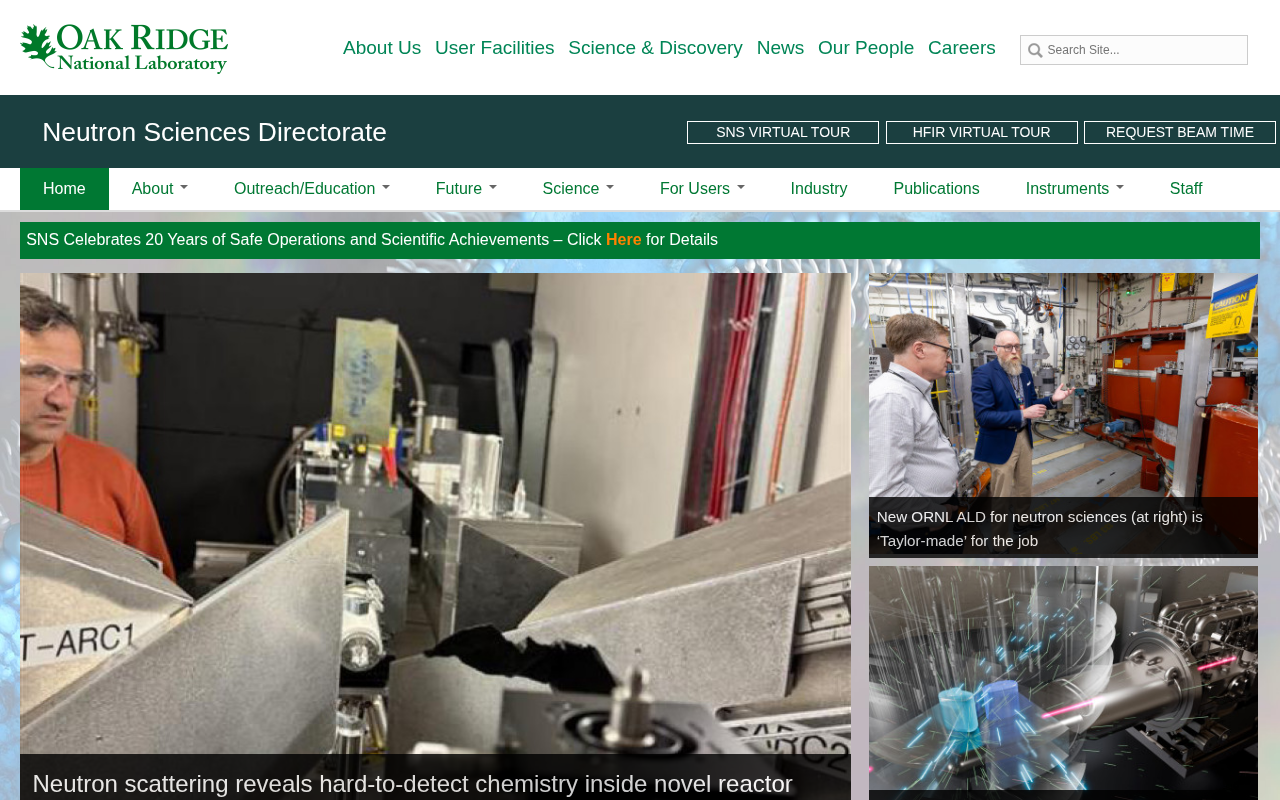Go to the Publications menu item
The height and width of the screenshot is (800, 1280).
point(937,189)
